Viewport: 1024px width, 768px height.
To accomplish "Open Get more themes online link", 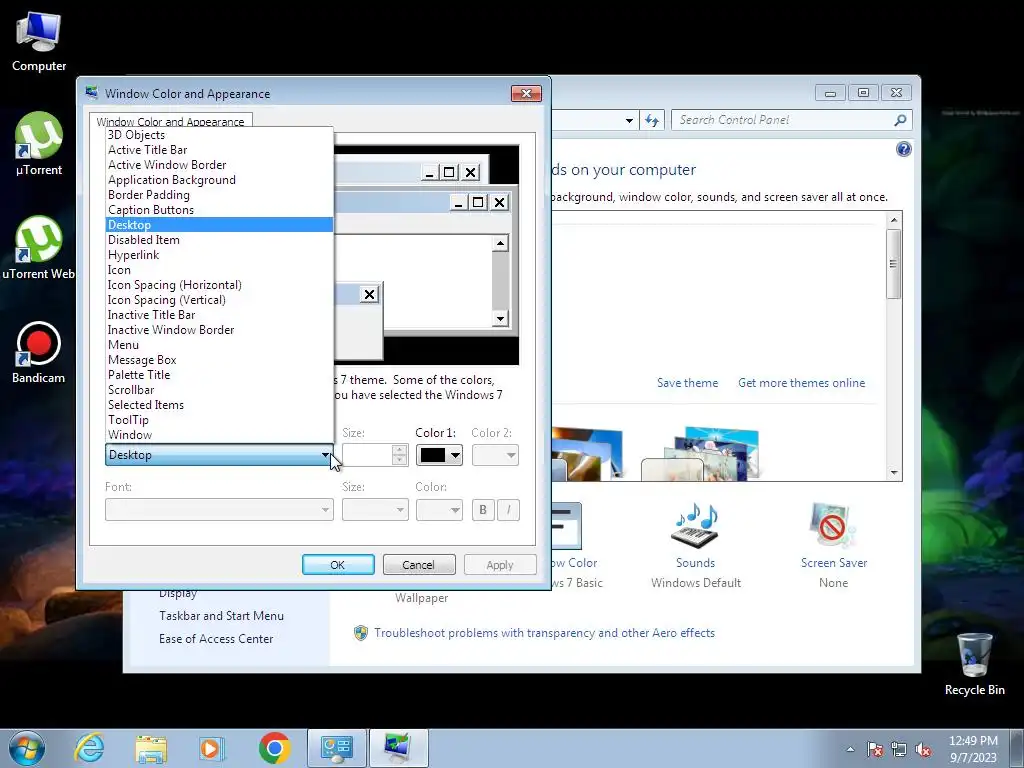I will click(801, 383).
